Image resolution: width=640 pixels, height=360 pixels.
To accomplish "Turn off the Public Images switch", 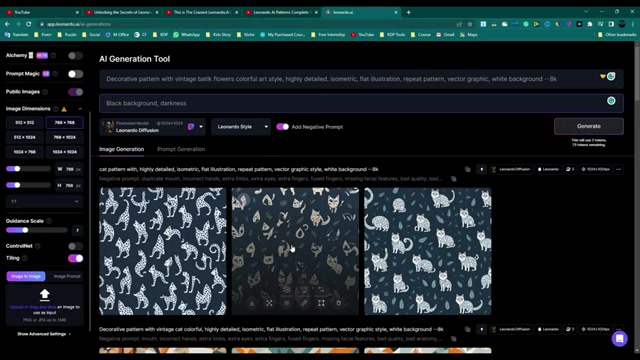I will coord(76,92).
